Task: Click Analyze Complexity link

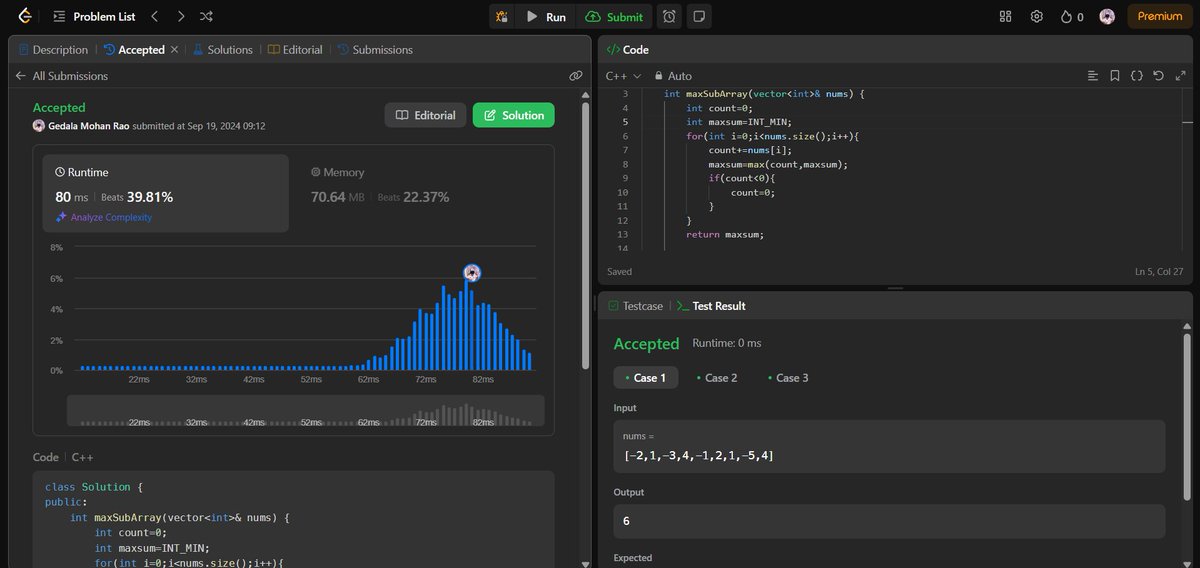Action: 104,217
